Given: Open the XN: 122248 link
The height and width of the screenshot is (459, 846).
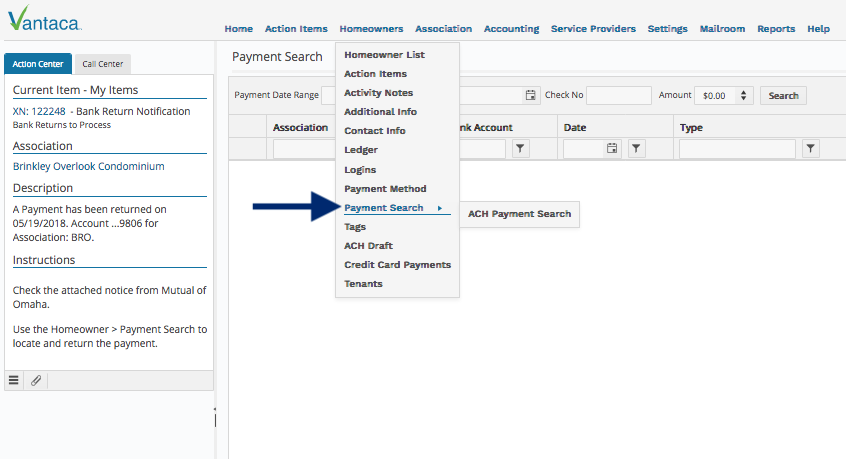Looking at the screenshot, I should 39,111.
